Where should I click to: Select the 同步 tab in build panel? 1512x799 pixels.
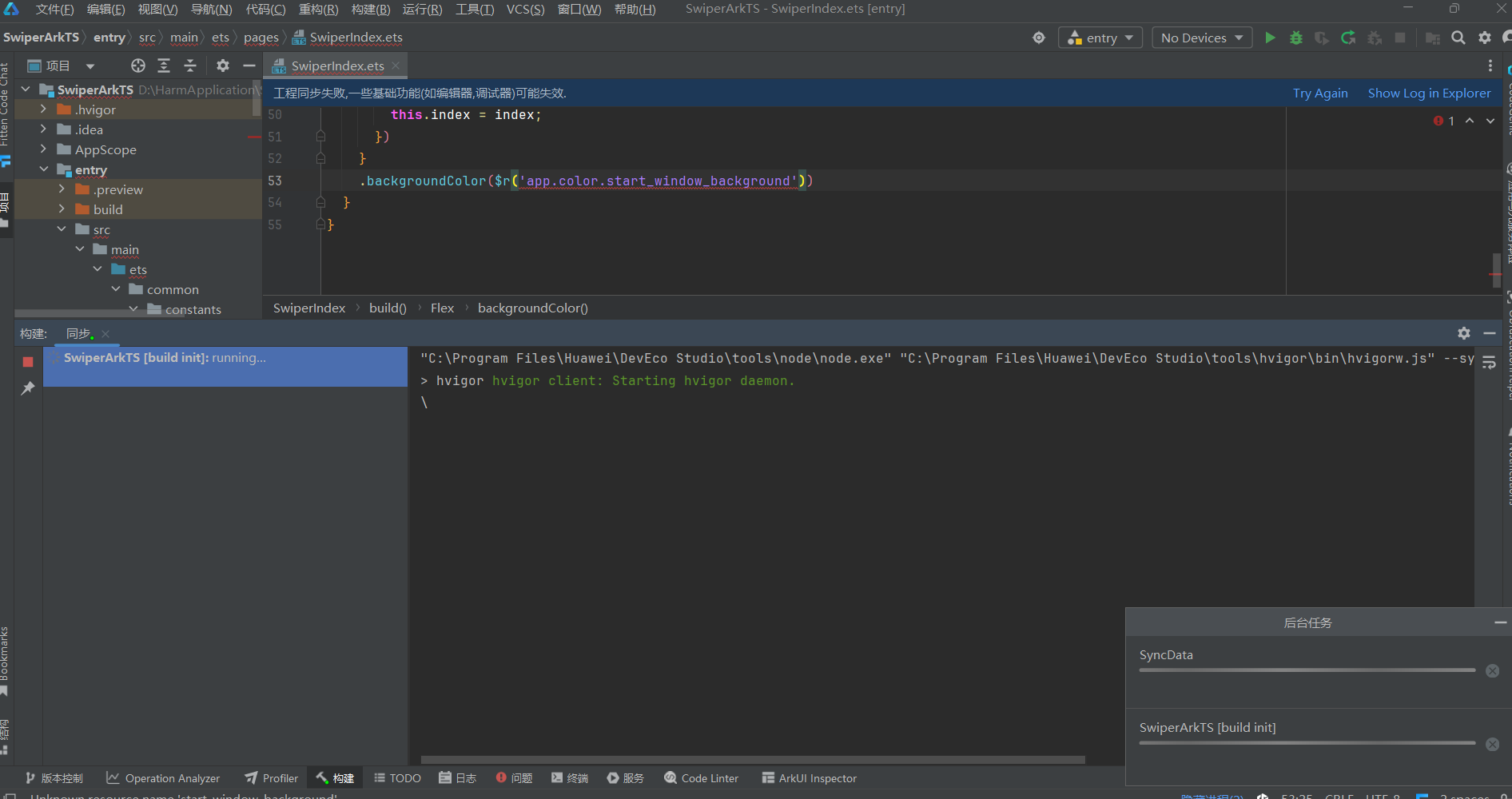[78, 333]
